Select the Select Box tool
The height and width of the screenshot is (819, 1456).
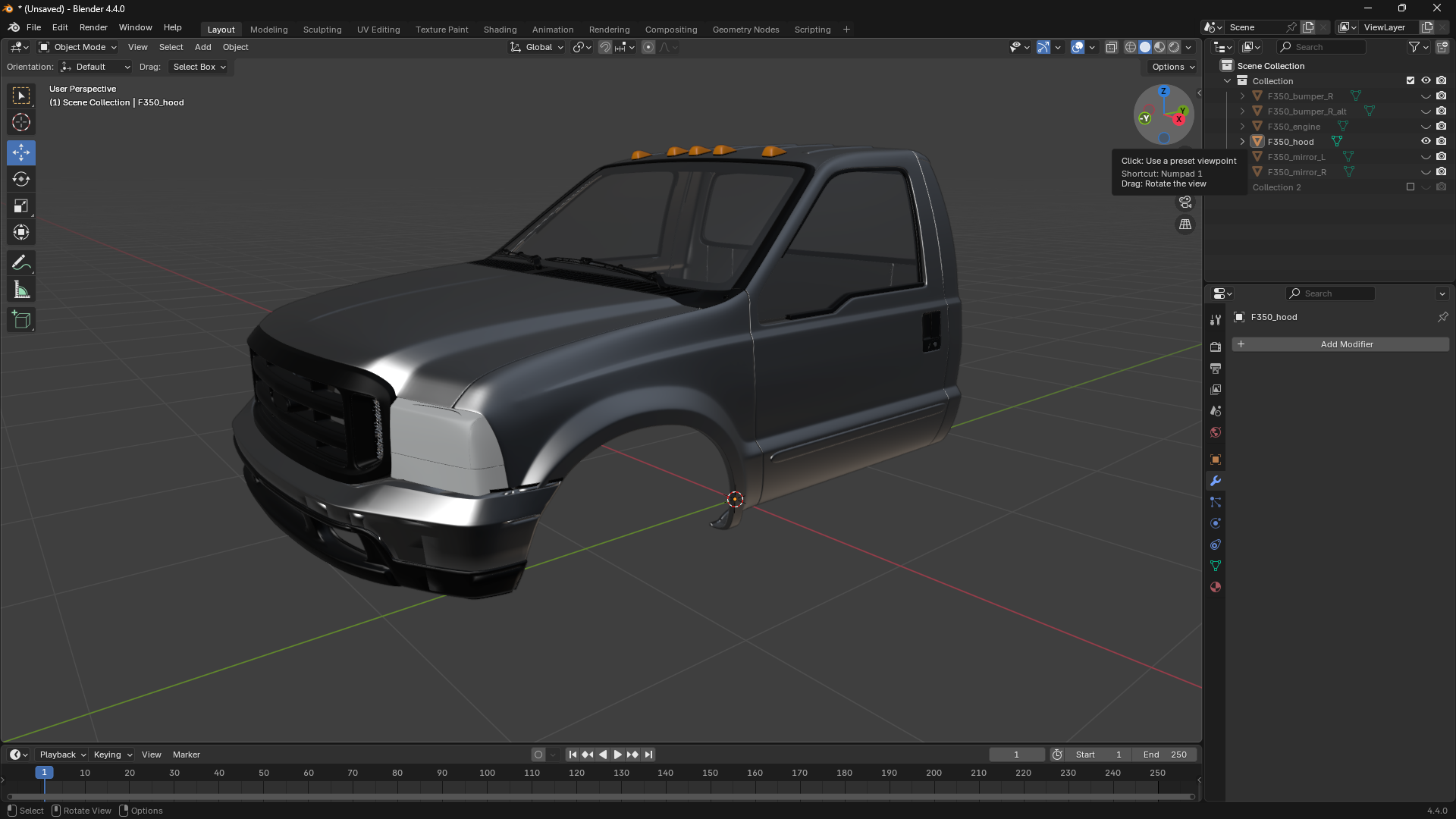(21, 96)
